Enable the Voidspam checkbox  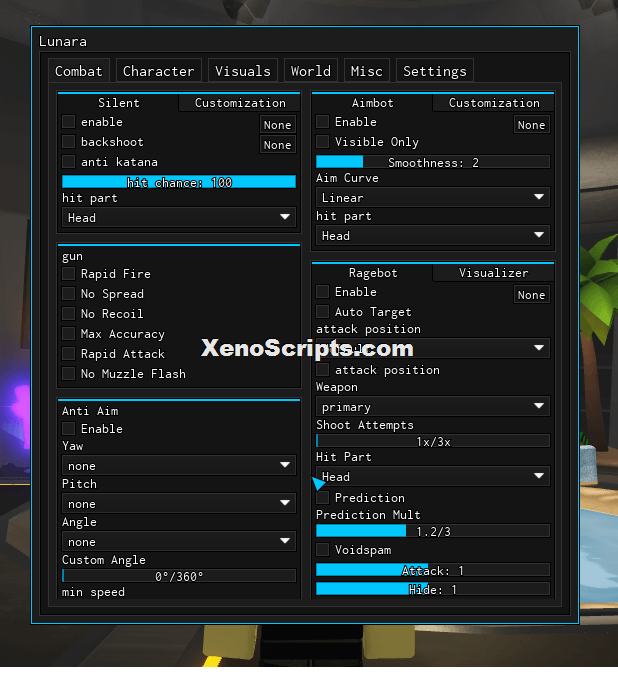pyautogui.click(x=322, y=550)
